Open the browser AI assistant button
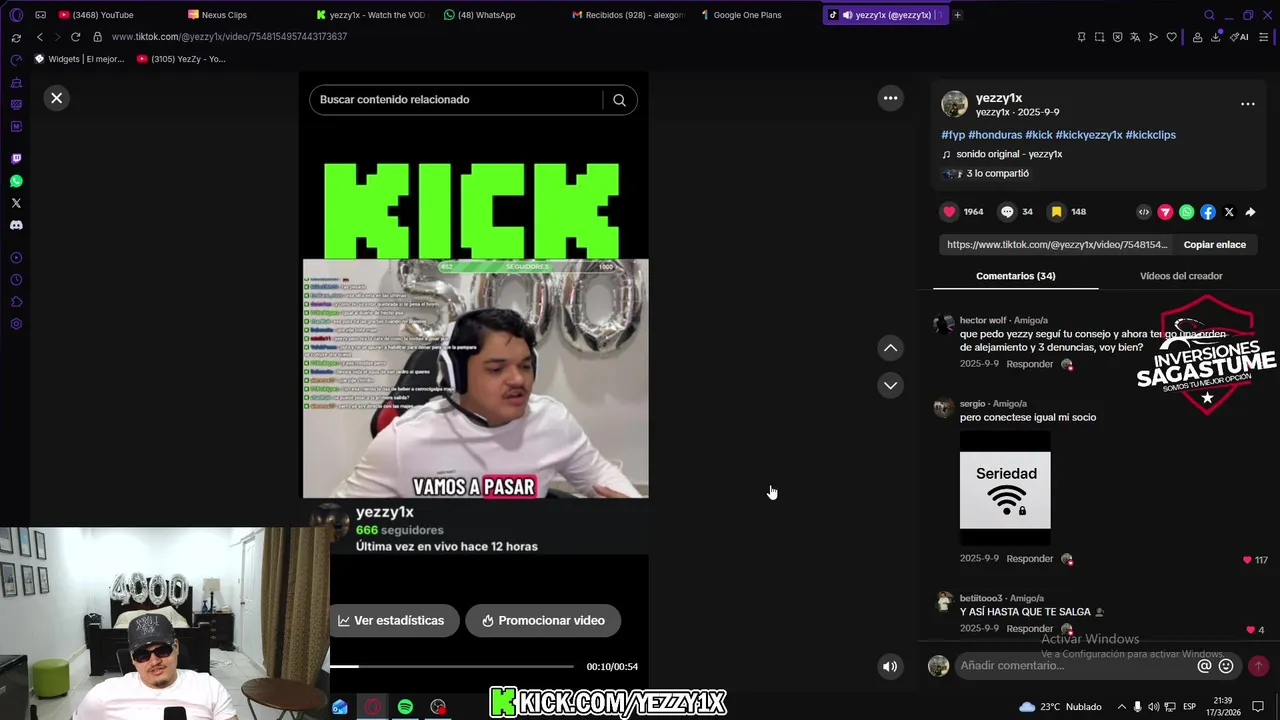The height and width of the screenshot is (720, 1280). click(1239, 37)
